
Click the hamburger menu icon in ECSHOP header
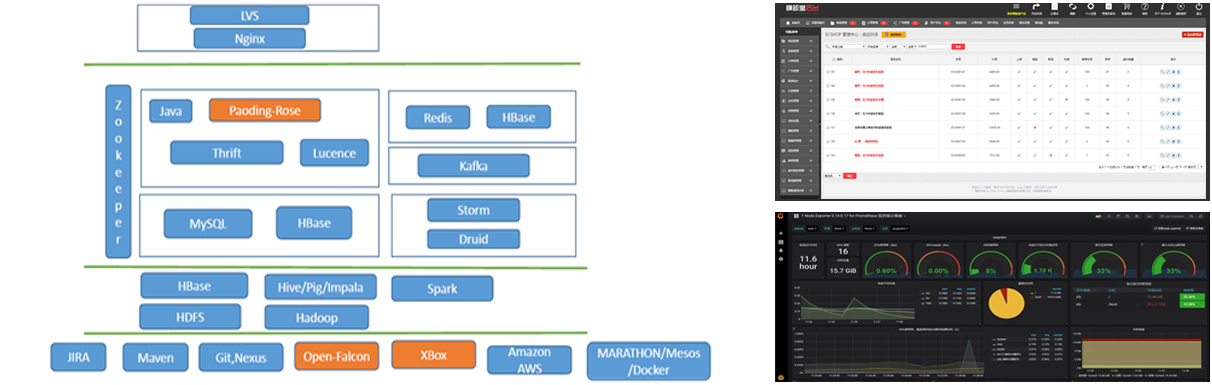click(x=1016, y=6)
